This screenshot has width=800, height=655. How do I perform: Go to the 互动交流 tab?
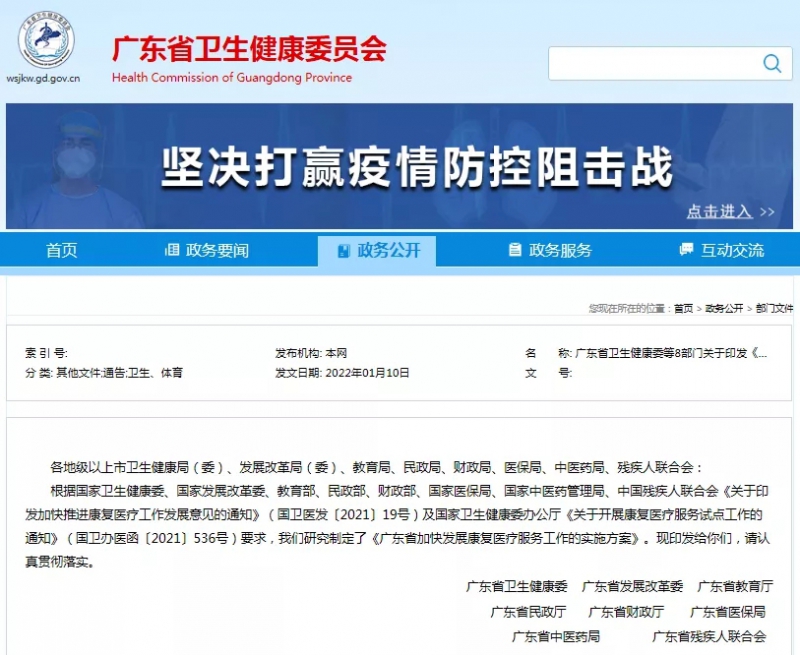[732, 251]
